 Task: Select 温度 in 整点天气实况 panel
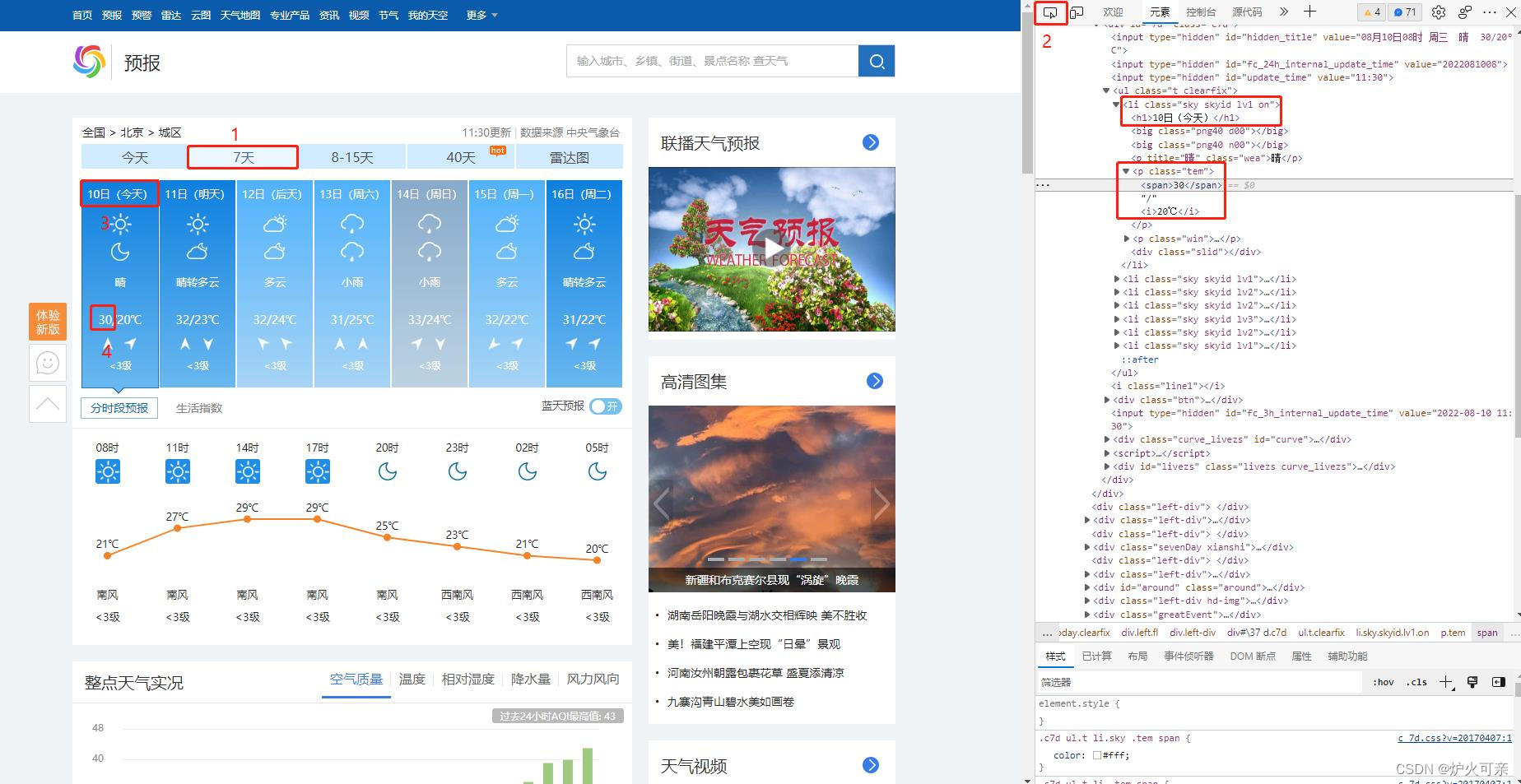(412, 679)
